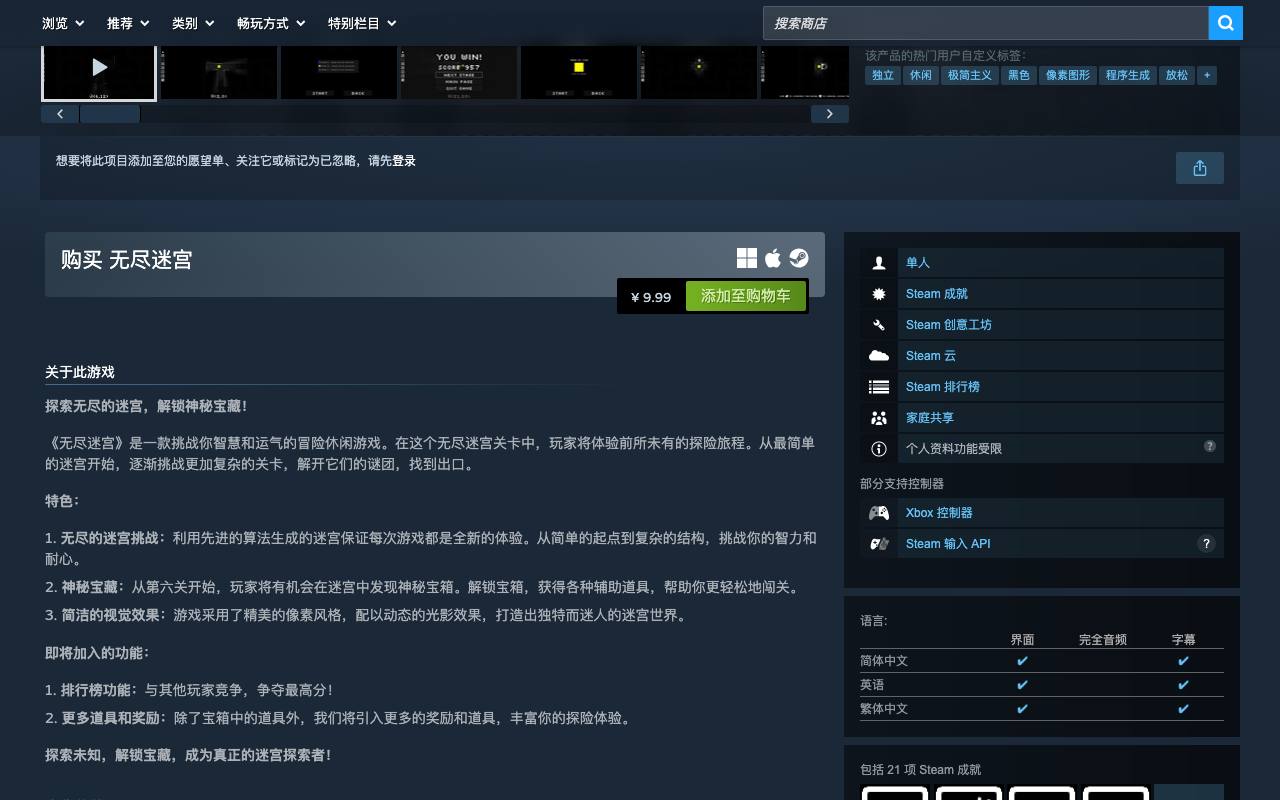1280x800 pixels.
Task: Click the 登录 login link
Action: [404, 161]
